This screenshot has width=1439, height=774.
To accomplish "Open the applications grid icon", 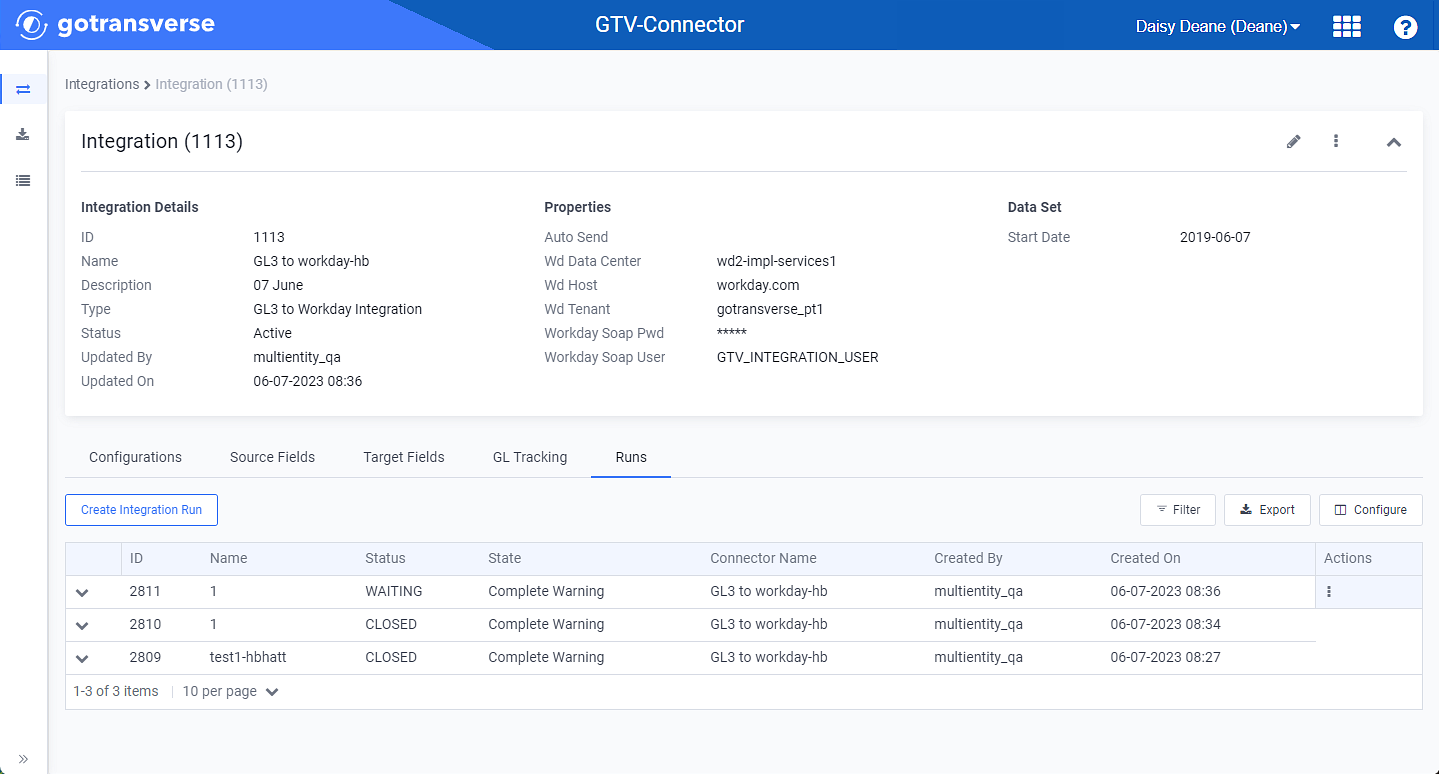I will tap(1347, 27).
